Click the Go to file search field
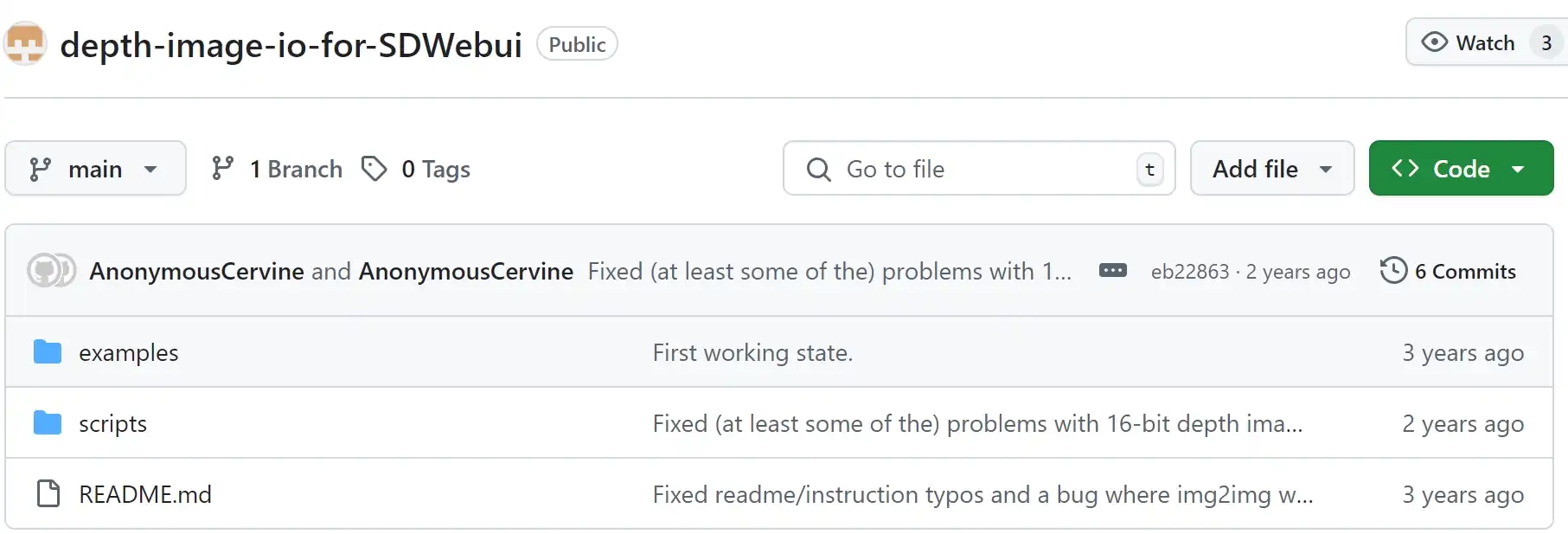This screenshot has width=1568, height=534. click(x=979, y=169)
